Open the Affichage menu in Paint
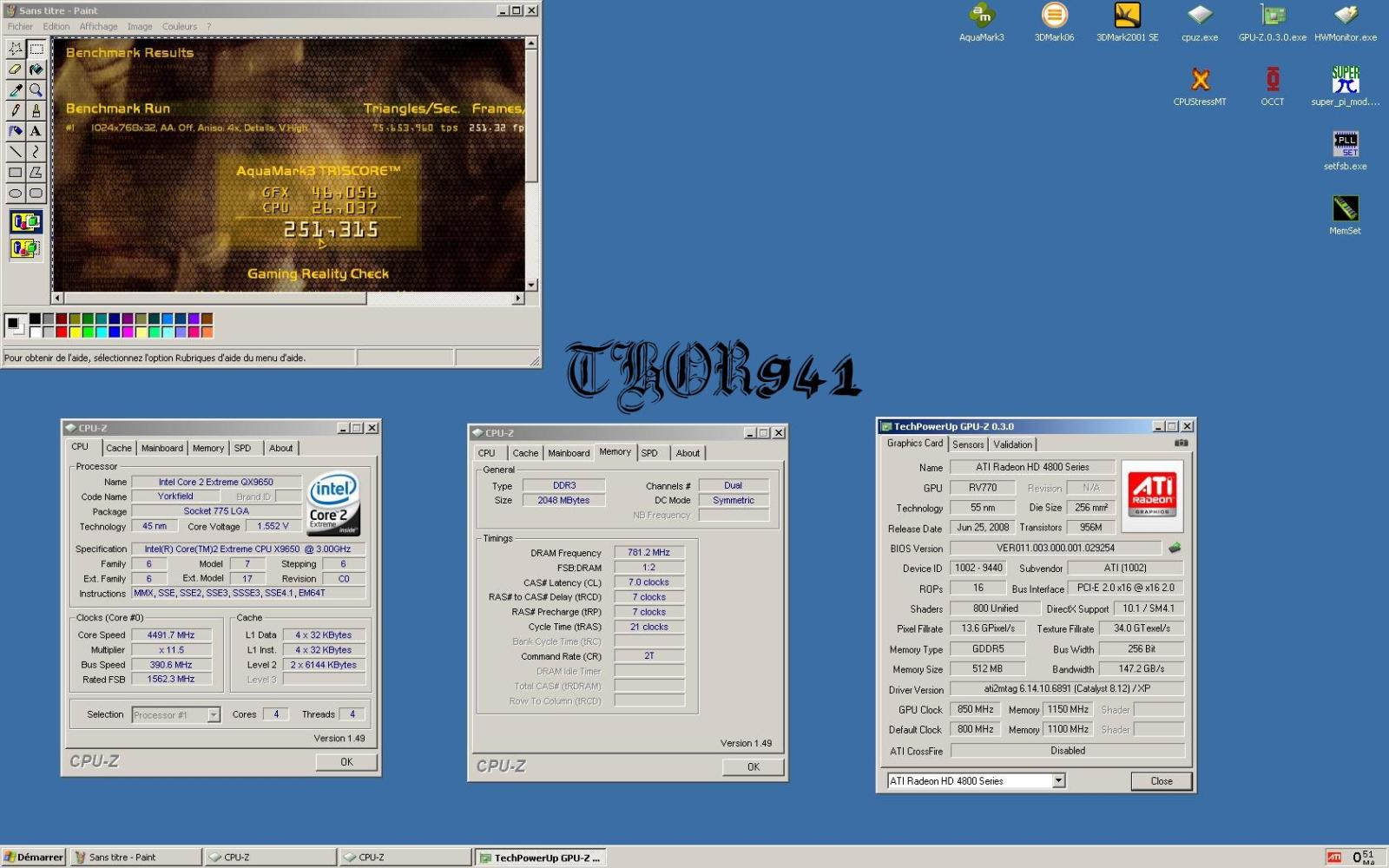 point(98,27)
